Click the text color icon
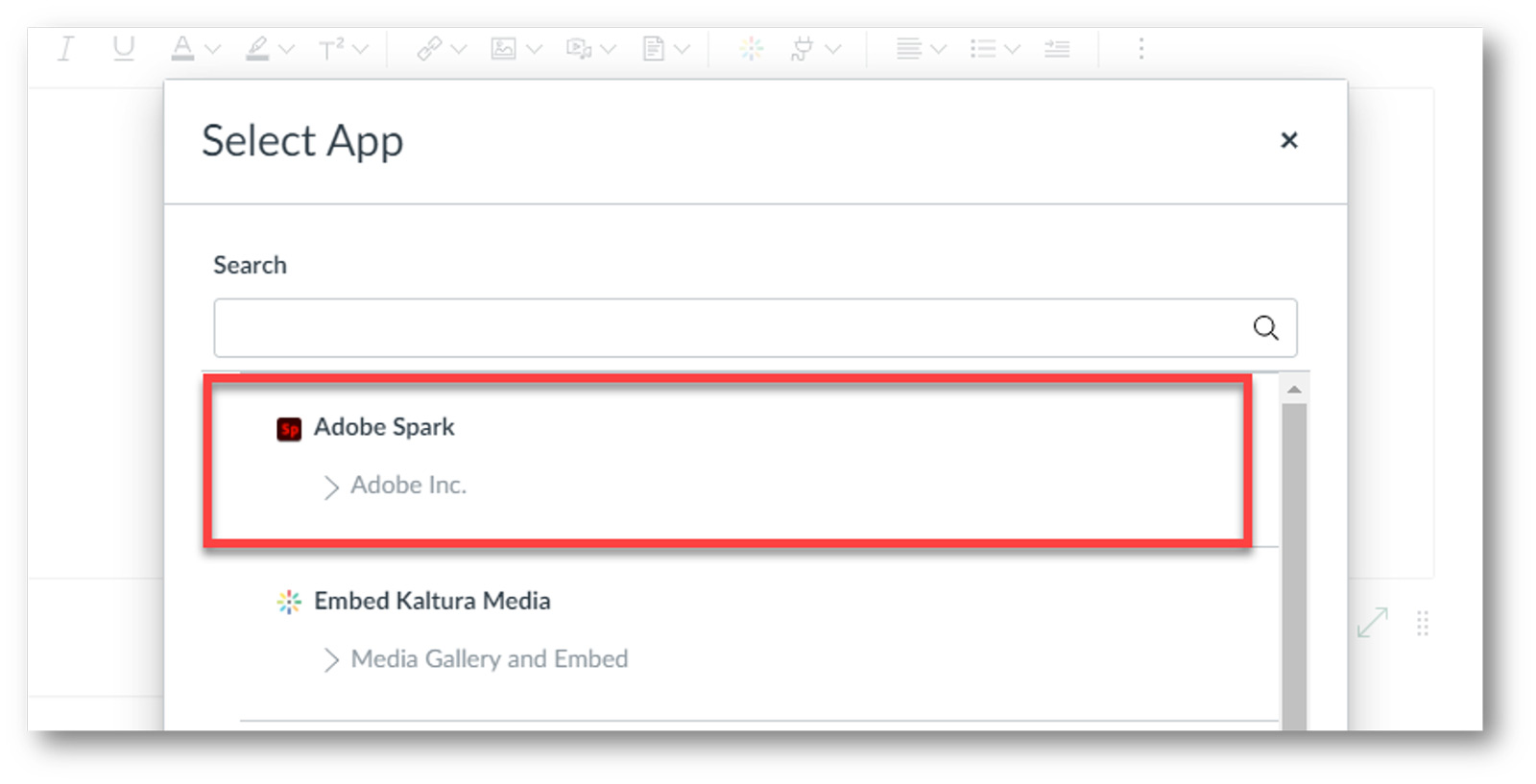Viewport: 1536px width, 784px height. [x=182, y=48]
